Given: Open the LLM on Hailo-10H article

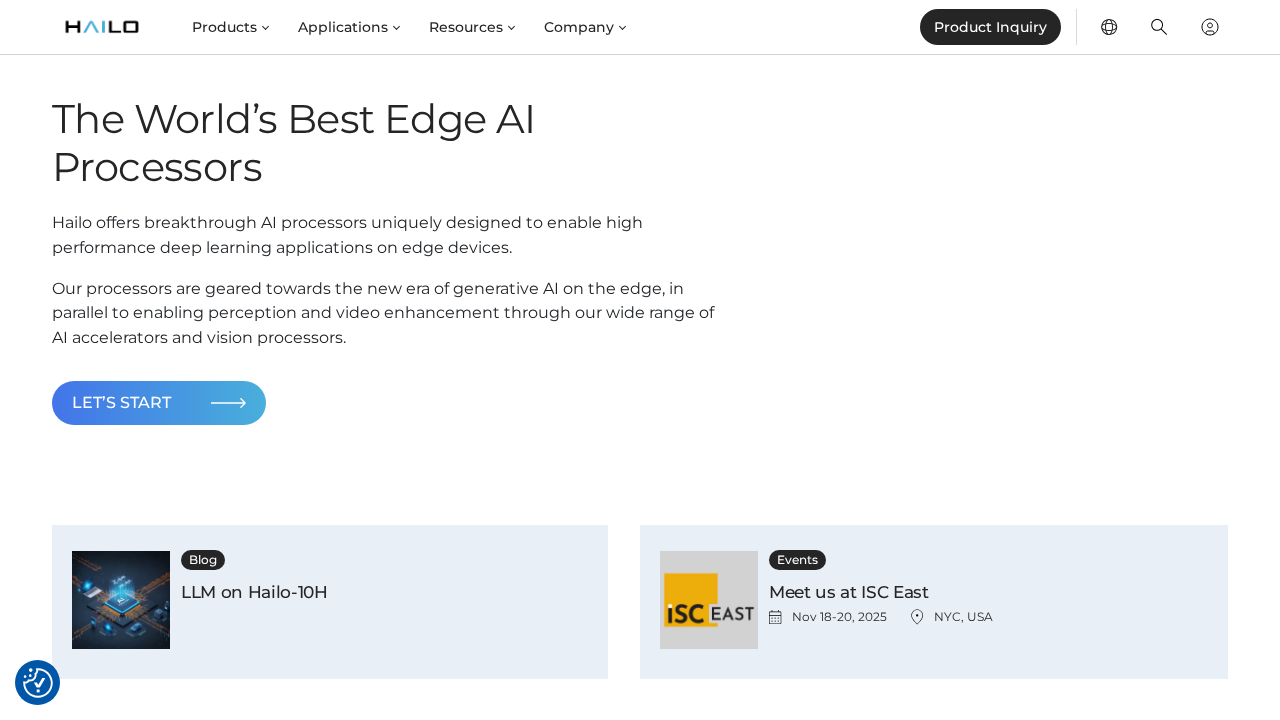Looking at the screenshot, I should [254, 592].
